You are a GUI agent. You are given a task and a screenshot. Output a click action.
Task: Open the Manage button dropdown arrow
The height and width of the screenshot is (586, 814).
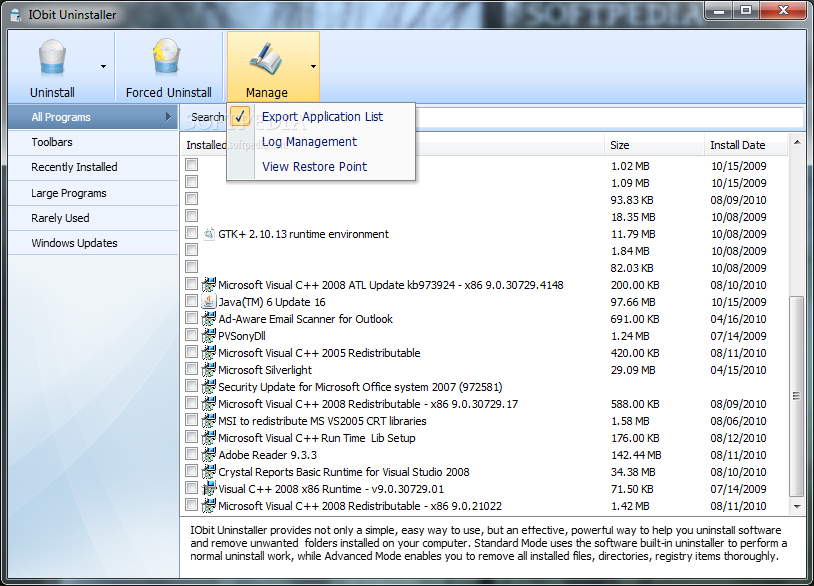313,66
